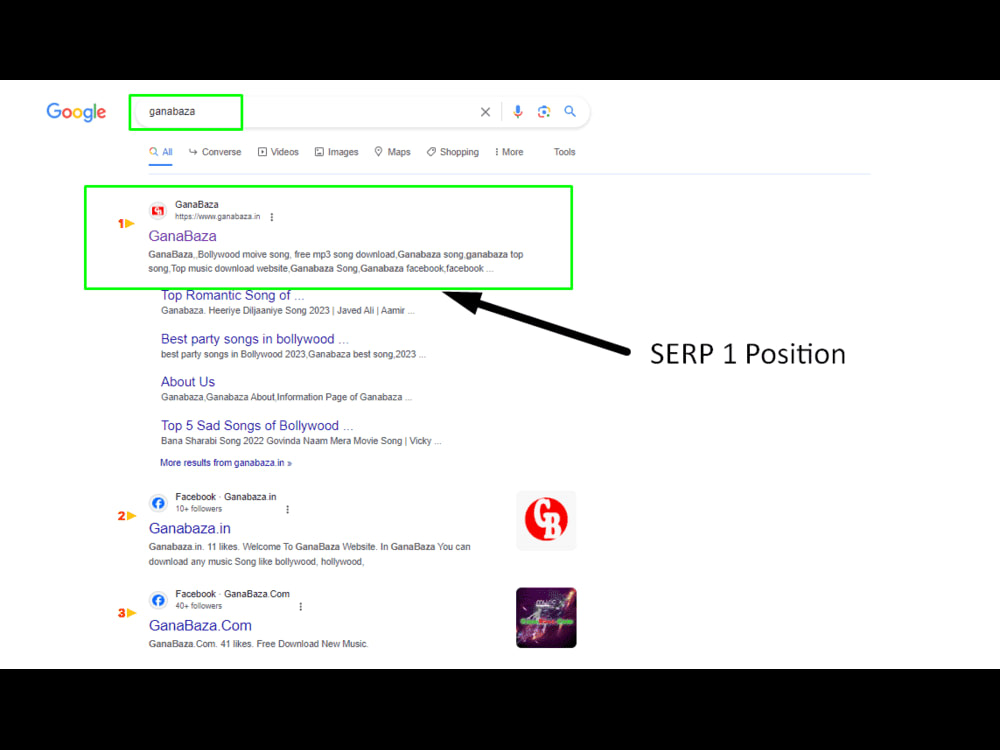Select the All search tab
This screenshot has width=1000, height=750.
(161, 152)
